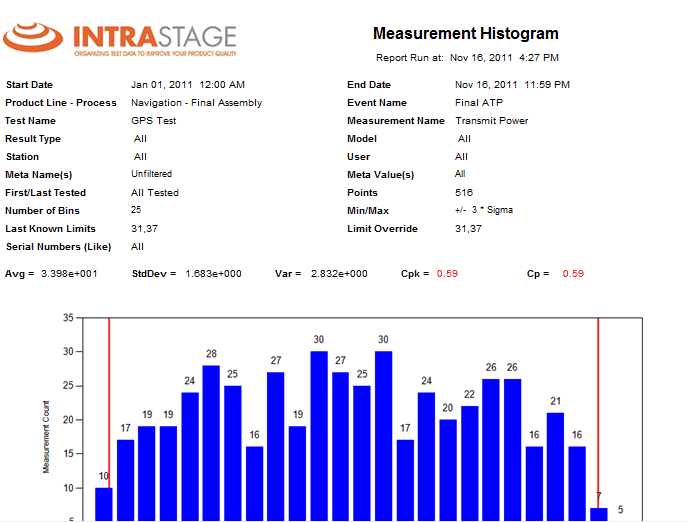Click the left red lower limit line

[x=109, y=400]
